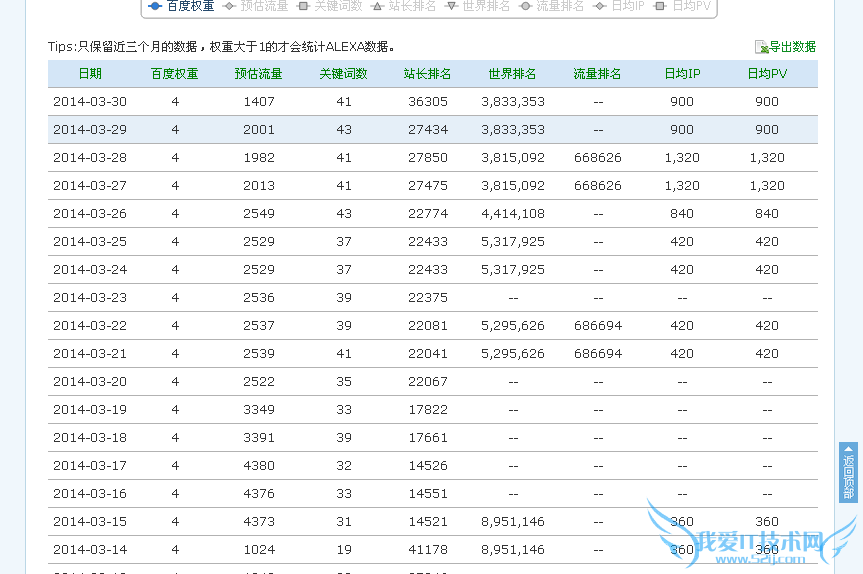The image size is (863, 574).
Task: Select the date cell 2014-03-25
Action: coord(90,242)
